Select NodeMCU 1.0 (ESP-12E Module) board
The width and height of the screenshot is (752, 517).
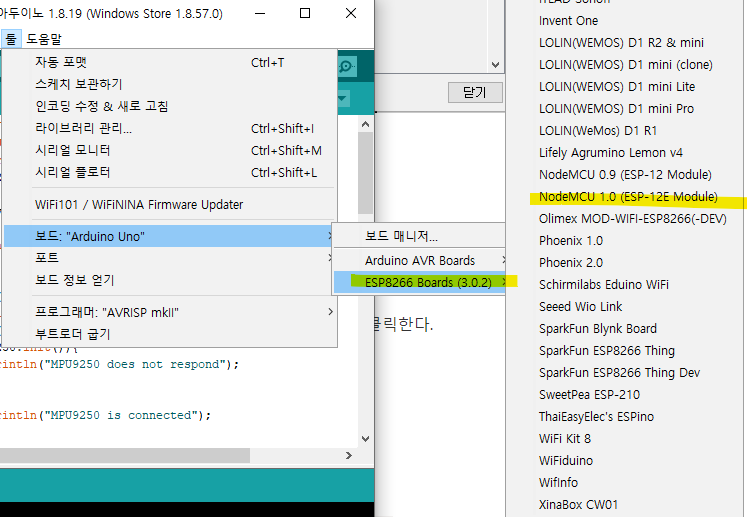tap(625, 197)
